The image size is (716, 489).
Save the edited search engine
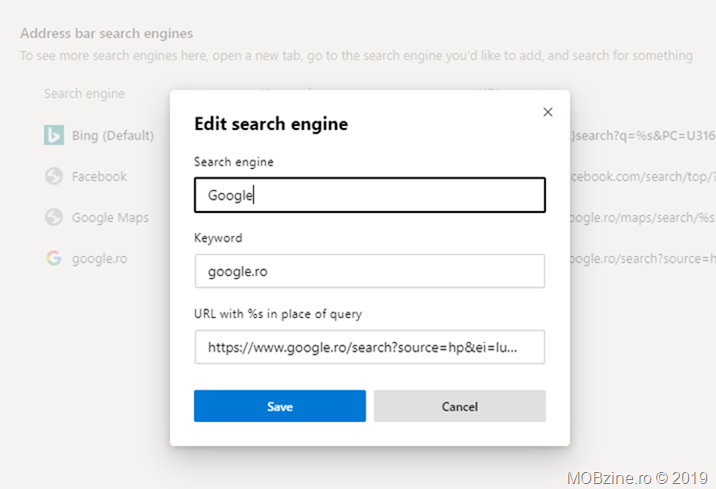279,406
